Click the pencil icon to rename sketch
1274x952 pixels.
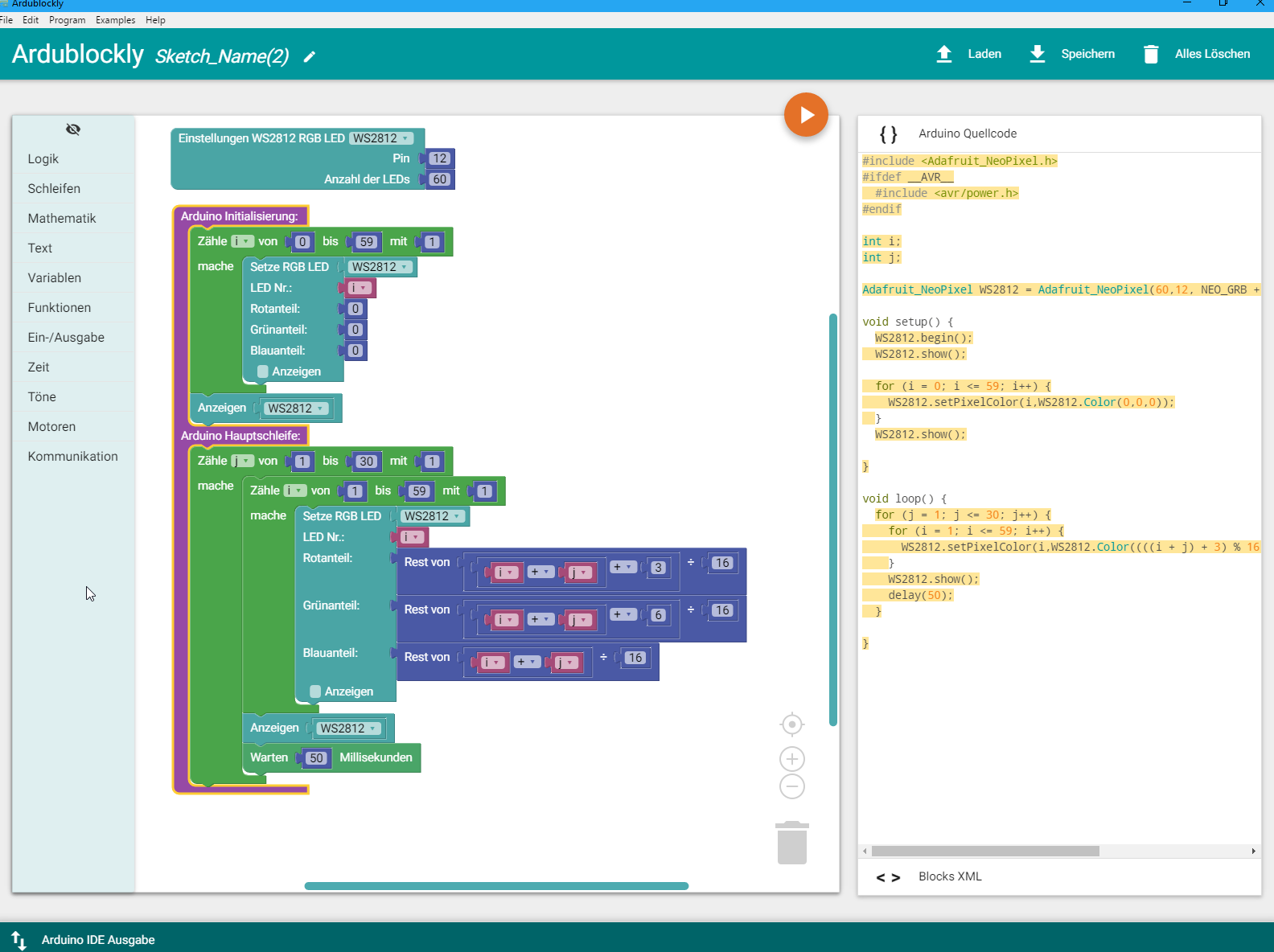[x=310, y=56]
